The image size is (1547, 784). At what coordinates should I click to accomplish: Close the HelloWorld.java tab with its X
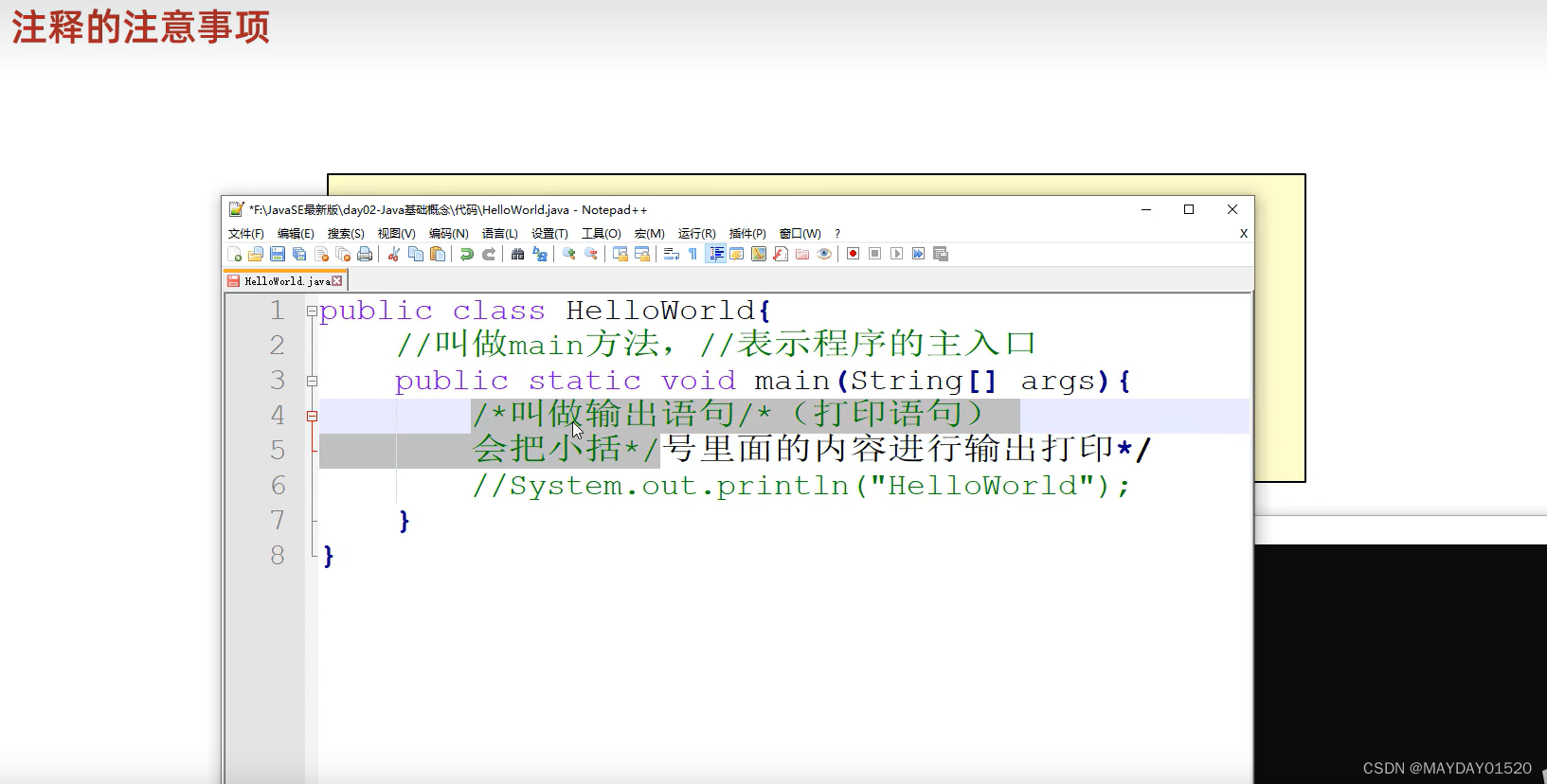(336, 281)
